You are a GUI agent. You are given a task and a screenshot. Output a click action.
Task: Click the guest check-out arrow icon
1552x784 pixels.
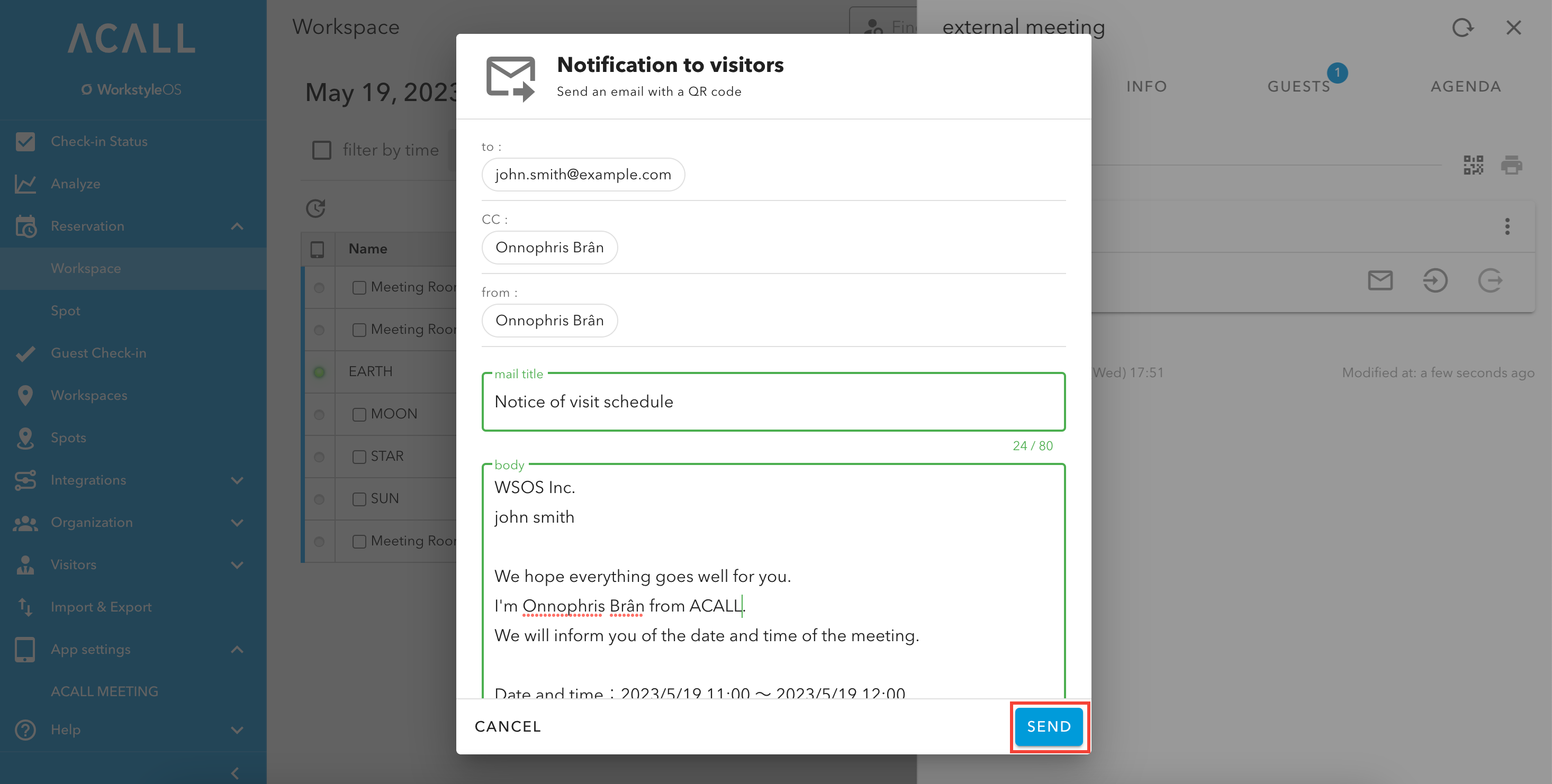(x=1490, y=280)
